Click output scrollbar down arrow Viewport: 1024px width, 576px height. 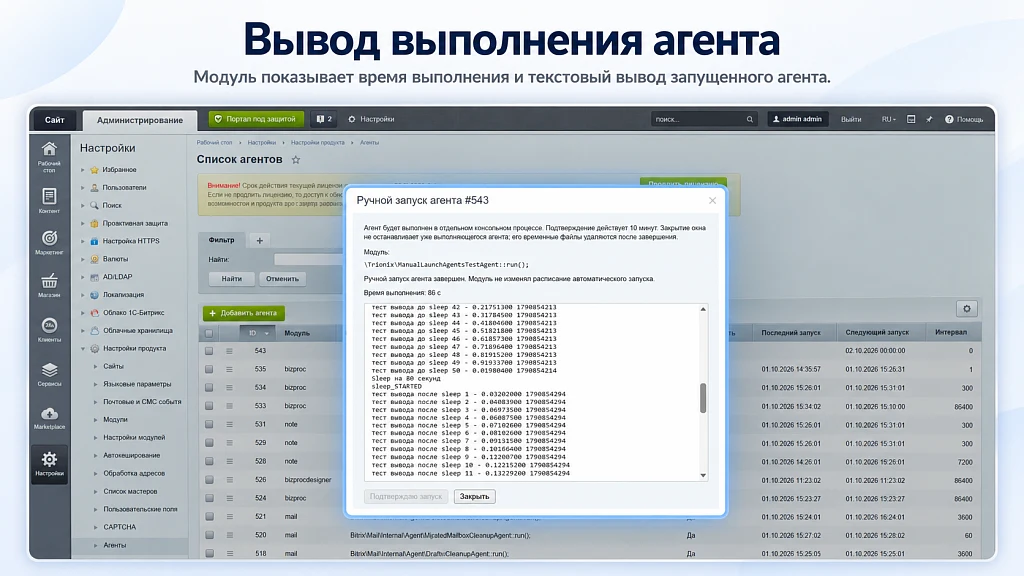point(703,475)
